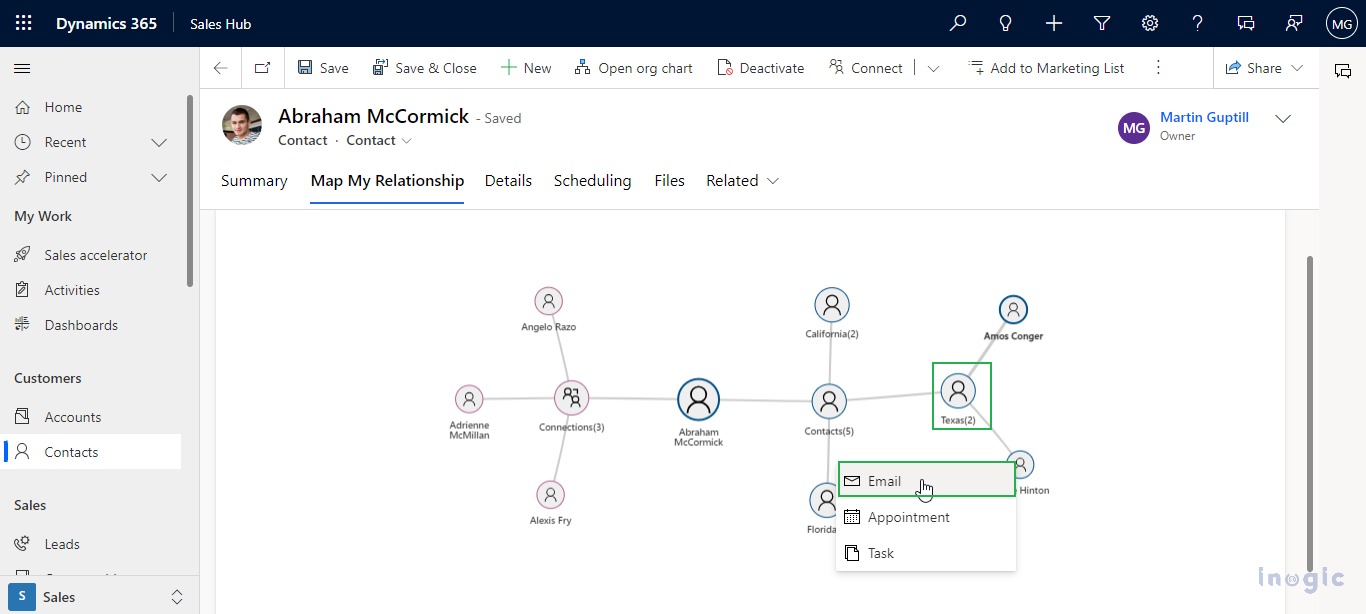This screenshot has height=614, width=1366.
Task: Open the org chart for Abraham McCormick
Action: click(x=634, y=67)
